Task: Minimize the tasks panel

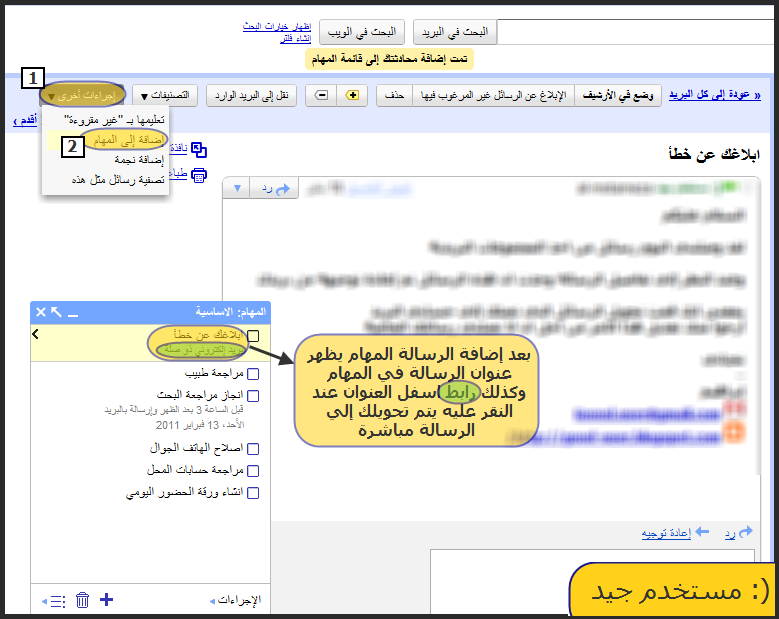Action: pyautogui.click(x=73, y=313)
